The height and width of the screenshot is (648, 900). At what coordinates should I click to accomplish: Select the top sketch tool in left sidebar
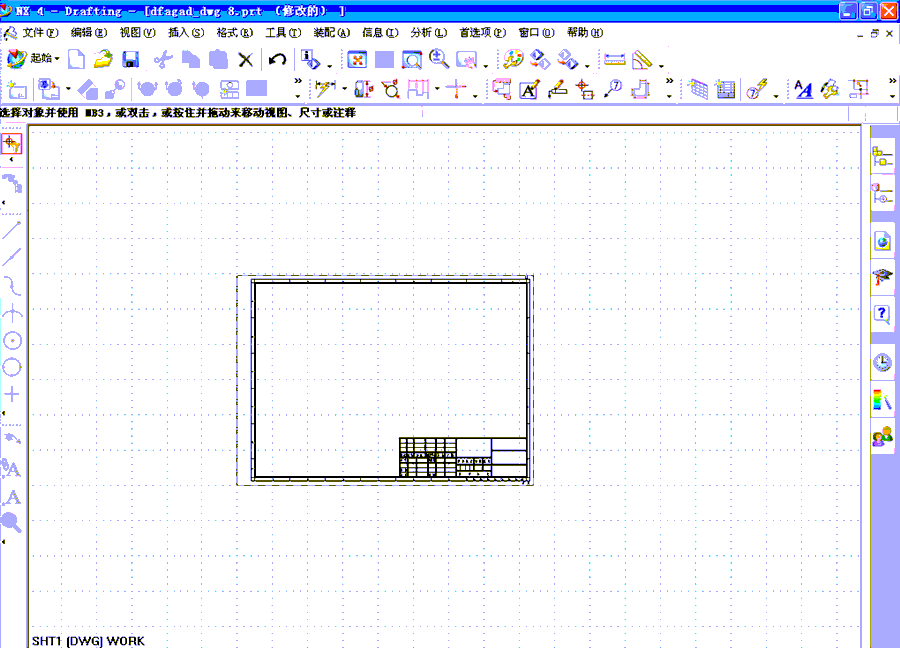pyautogui.click(x=11, y=143)
